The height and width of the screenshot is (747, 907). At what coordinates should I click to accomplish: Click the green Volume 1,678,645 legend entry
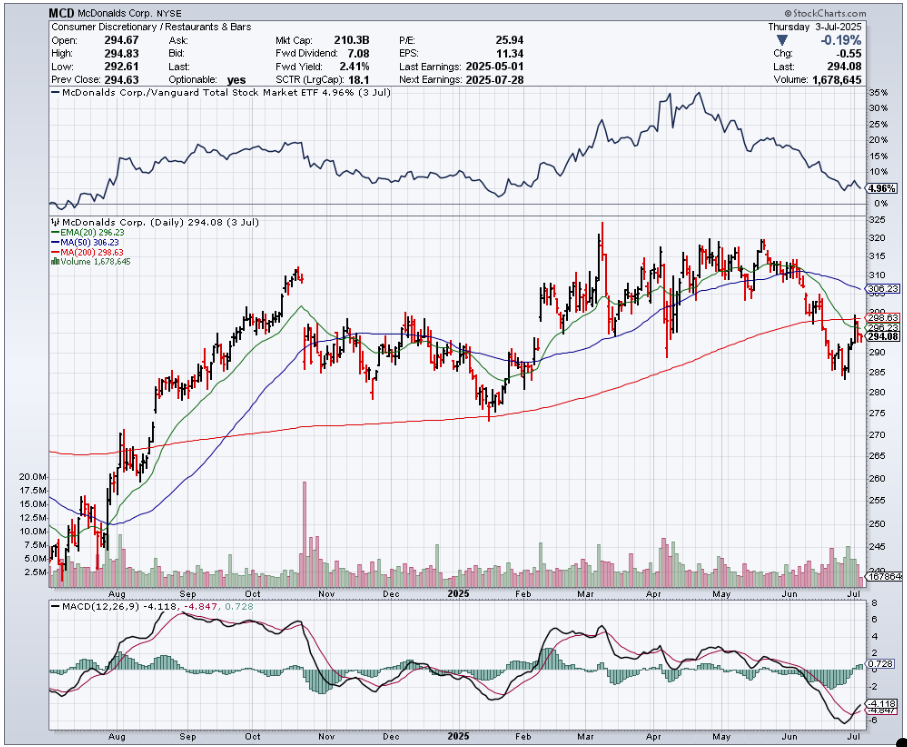tap(91, 262)
